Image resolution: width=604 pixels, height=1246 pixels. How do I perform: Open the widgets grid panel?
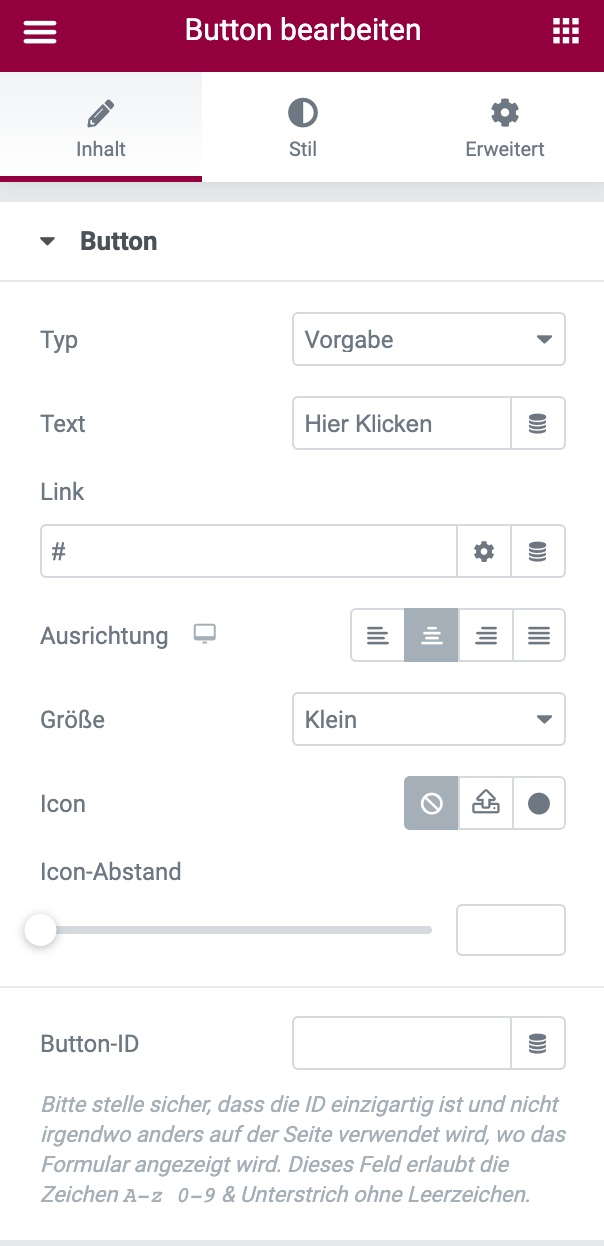[x=566, y=31]
